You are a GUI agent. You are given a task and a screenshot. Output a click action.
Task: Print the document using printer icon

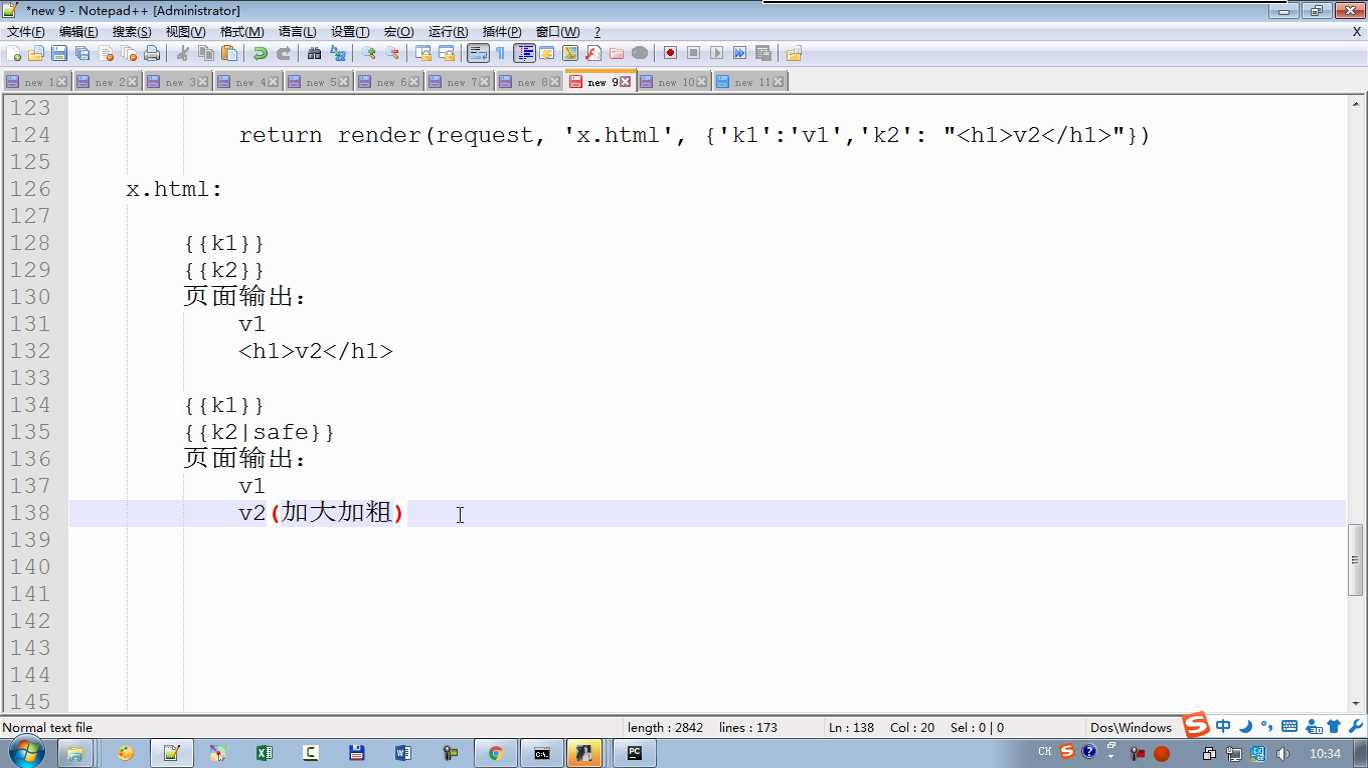pos(152,53)
